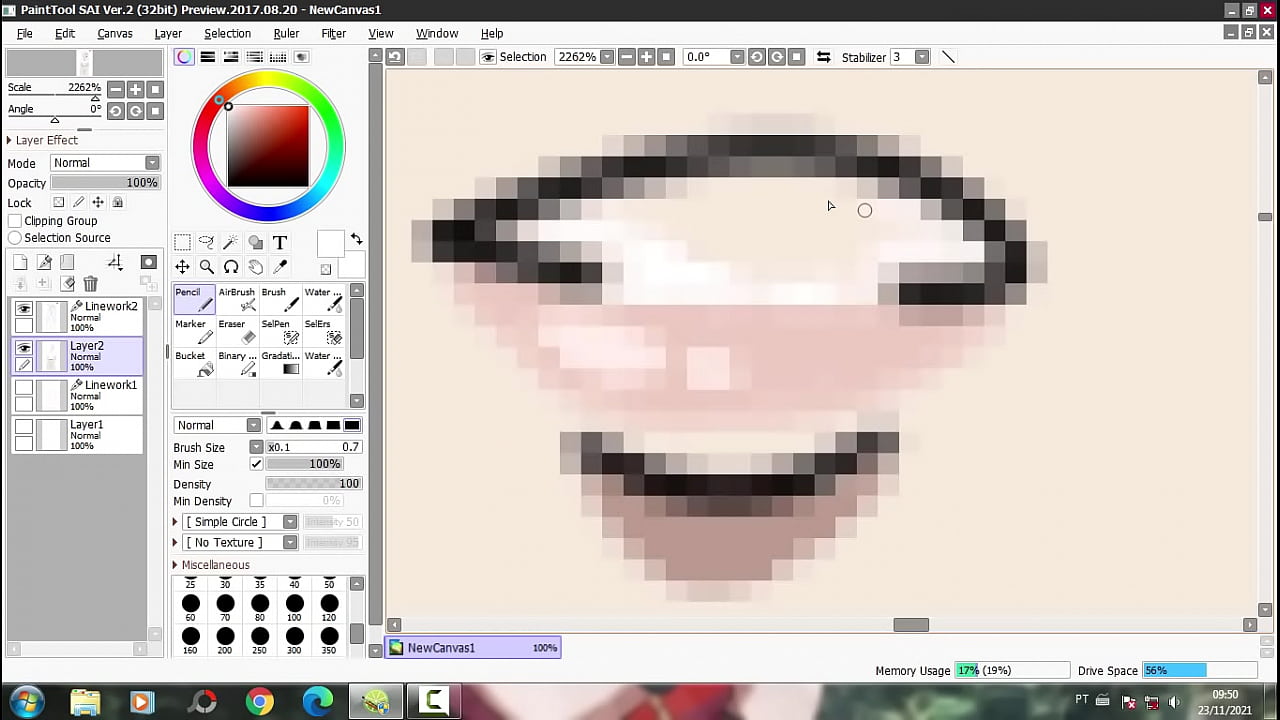The height and width of the screenshot is (720, 1280).
Task: Pick the Eyedropper color picker tool
Action: pyautogui.click(x=280, y=267)
